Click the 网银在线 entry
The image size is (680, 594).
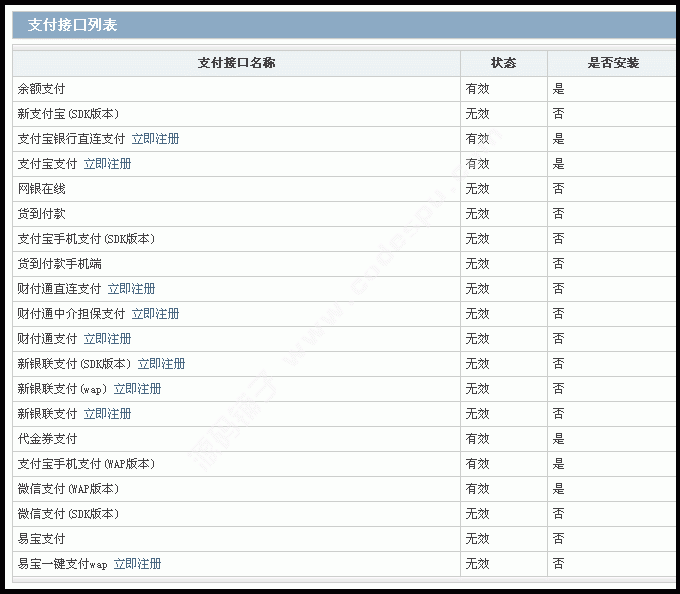41,189
